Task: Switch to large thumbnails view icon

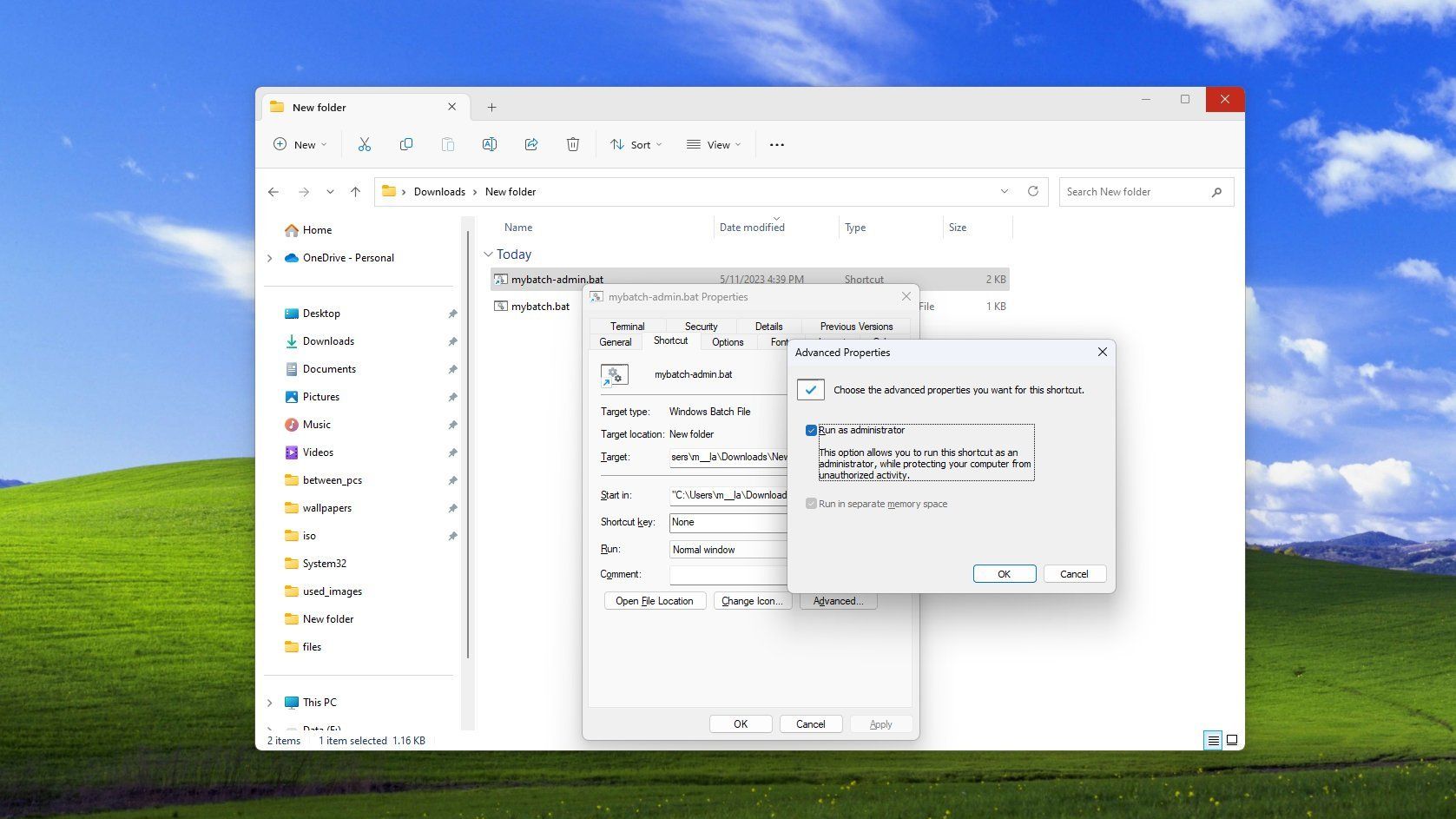Action: click(1231, 741)
